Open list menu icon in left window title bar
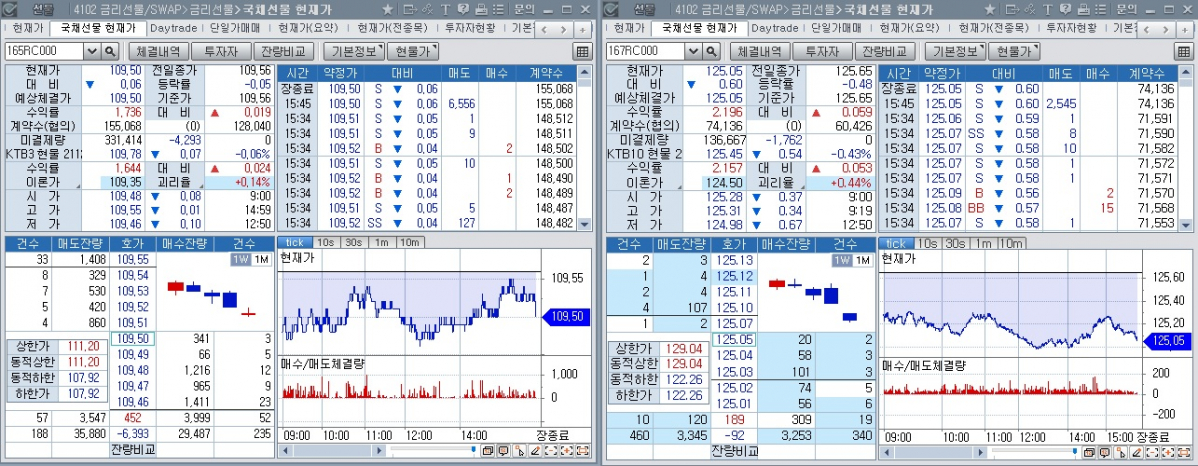The width and height of the screenshot is (1198, 466). click(x=498, y=9)
